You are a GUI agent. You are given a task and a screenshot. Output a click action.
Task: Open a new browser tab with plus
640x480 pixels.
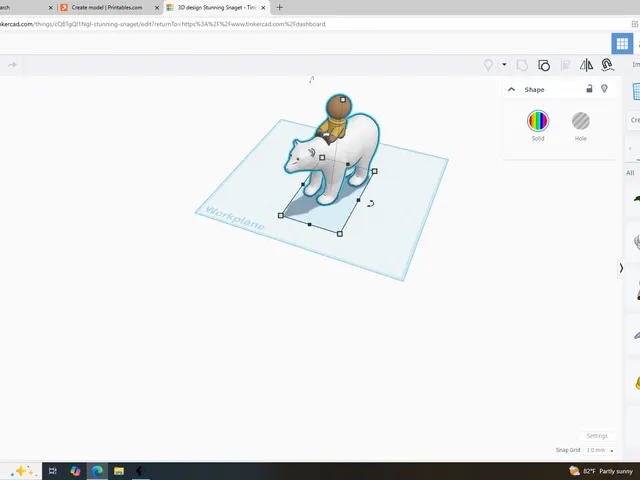click(x=279, y=7)
